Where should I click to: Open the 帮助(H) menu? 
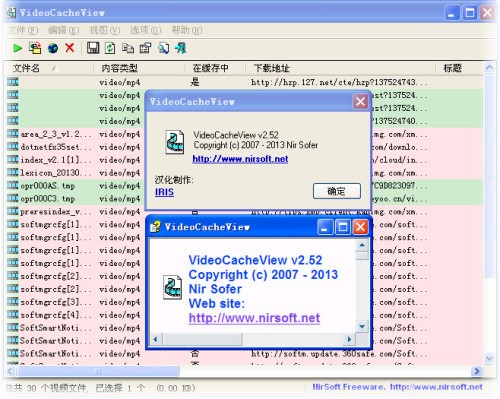point(187,30)
